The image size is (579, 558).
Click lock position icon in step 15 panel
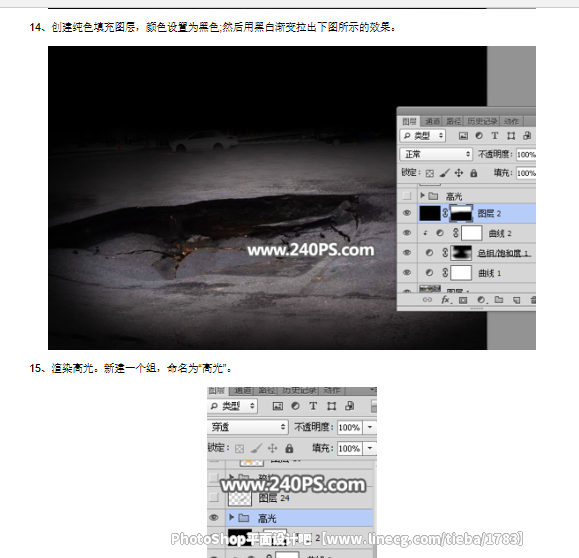point(273,448)
